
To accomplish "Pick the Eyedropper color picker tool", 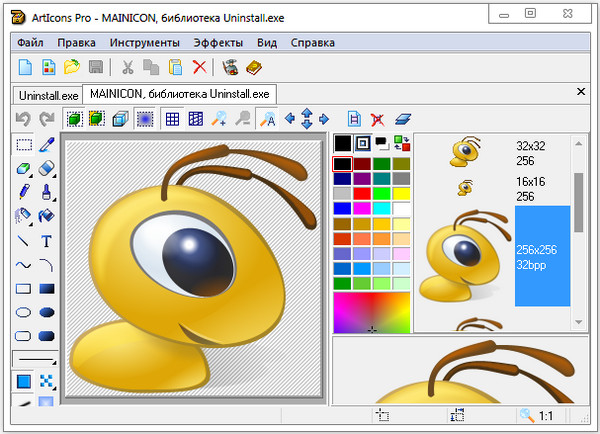I will 46,145.
